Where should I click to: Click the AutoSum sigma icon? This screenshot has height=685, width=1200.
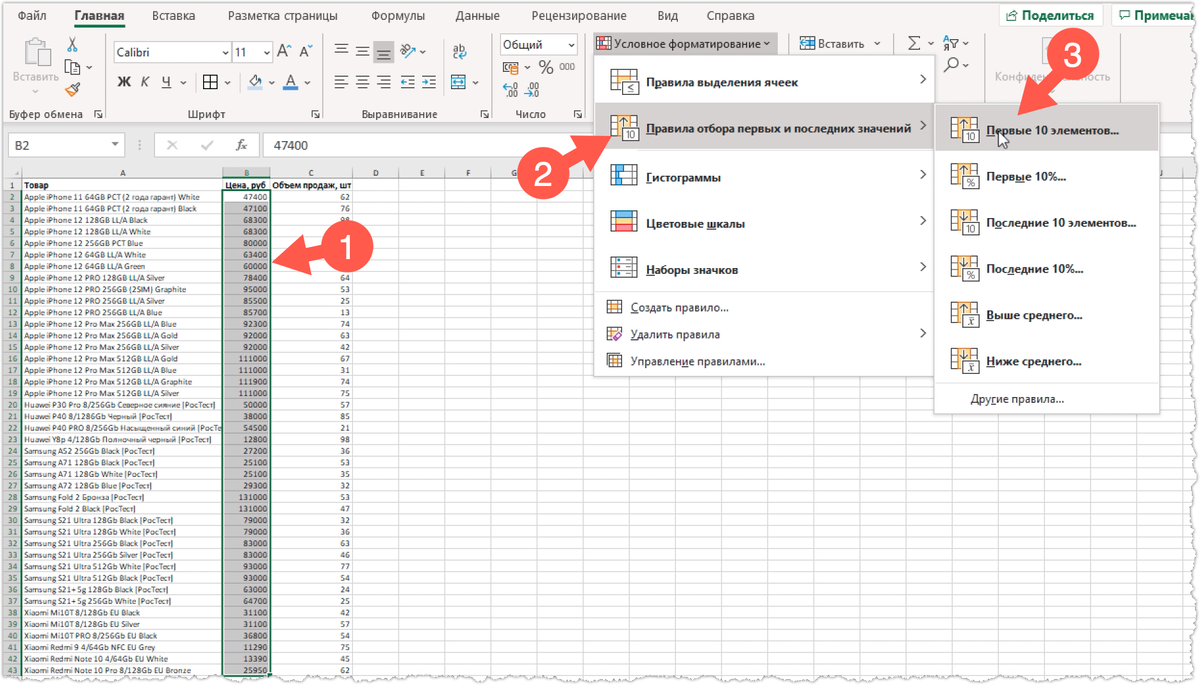(x=914, y=44)
